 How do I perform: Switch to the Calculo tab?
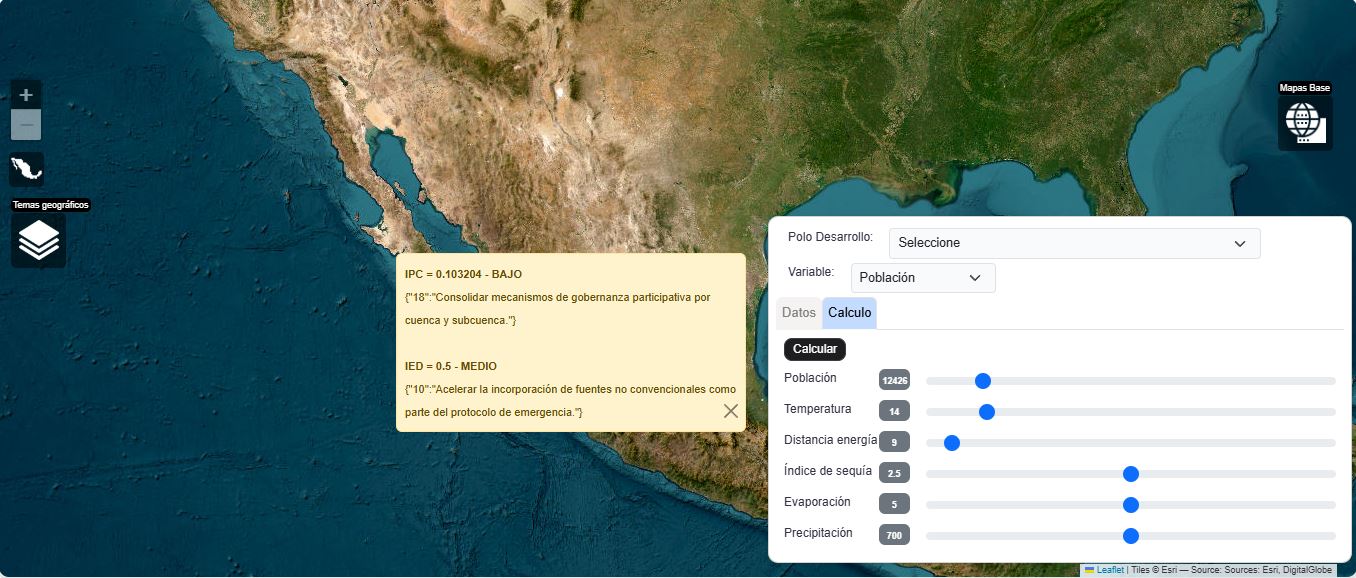point(848,312)
